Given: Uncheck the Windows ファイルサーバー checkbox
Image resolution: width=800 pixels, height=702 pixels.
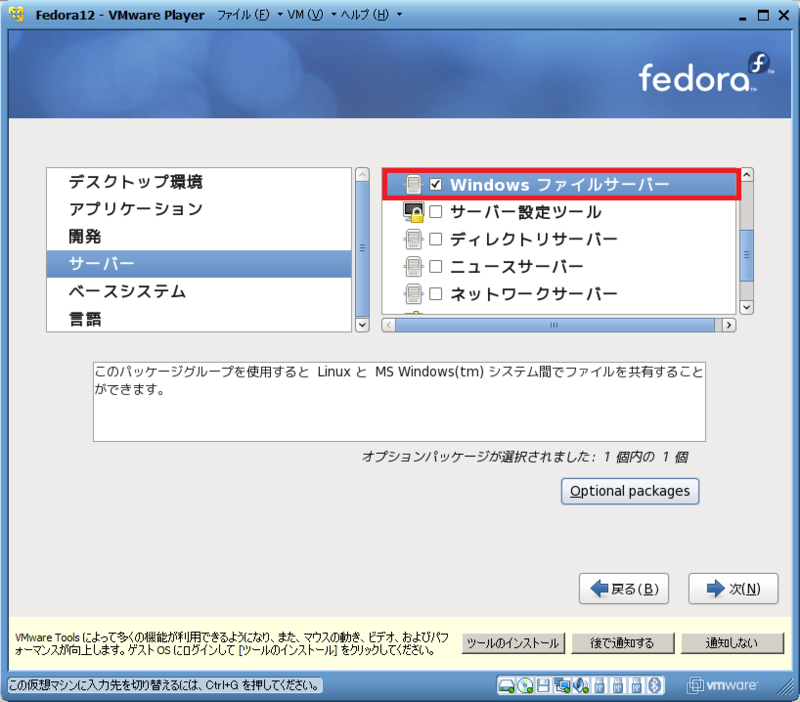Looking at the screenshot, I should [x=435, y=182].
